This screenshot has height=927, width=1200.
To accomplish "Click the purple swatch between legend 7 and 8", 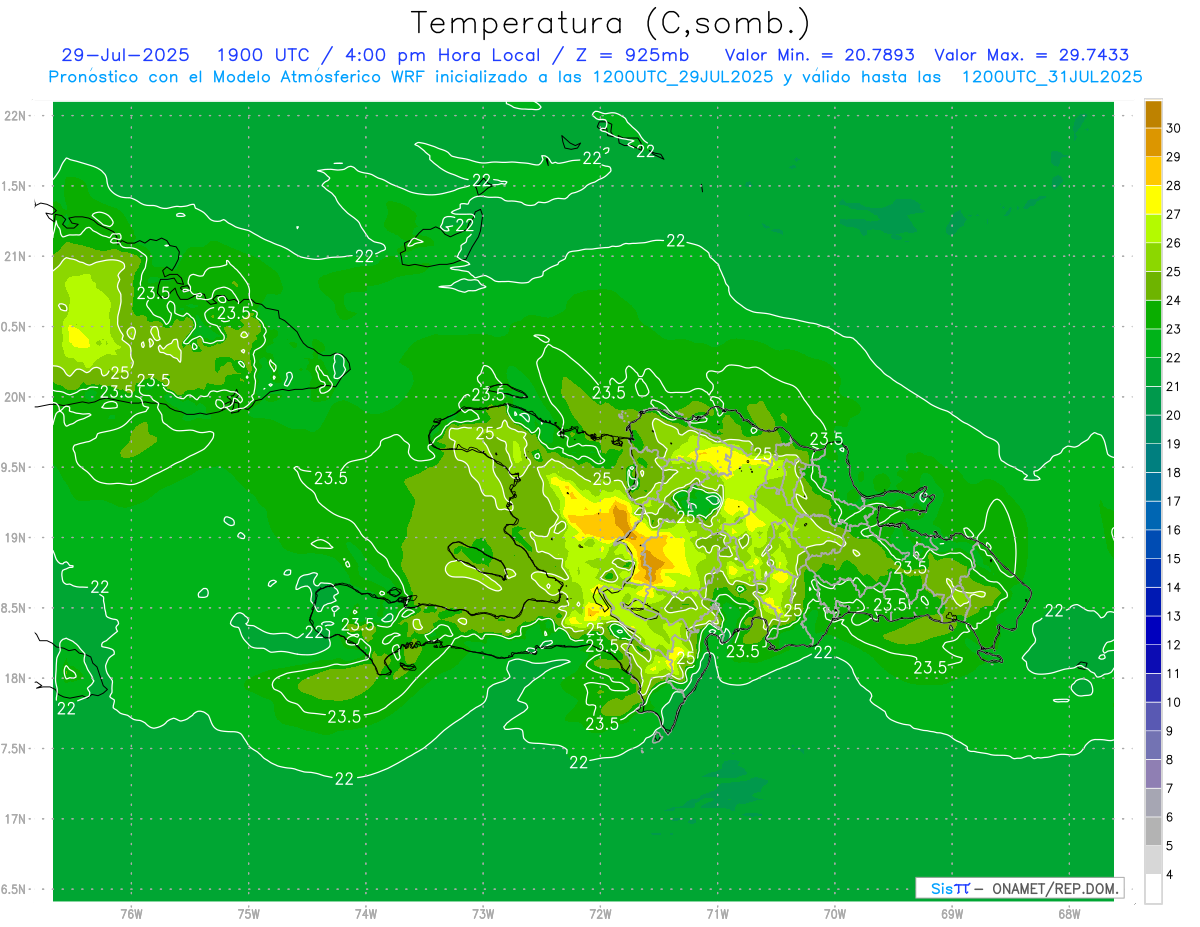I will (1153, 774).
